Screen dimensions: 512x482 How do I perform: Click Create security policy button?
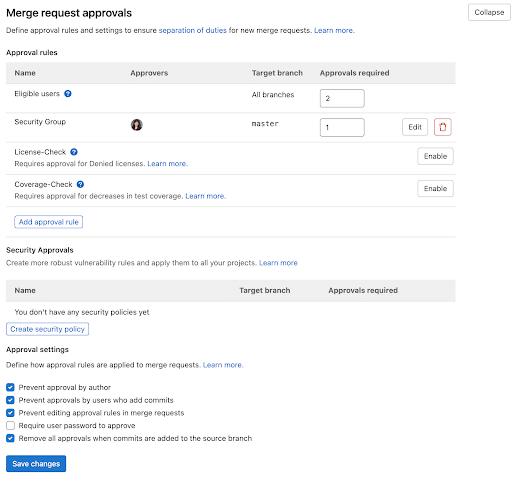[x=47, y=329]
